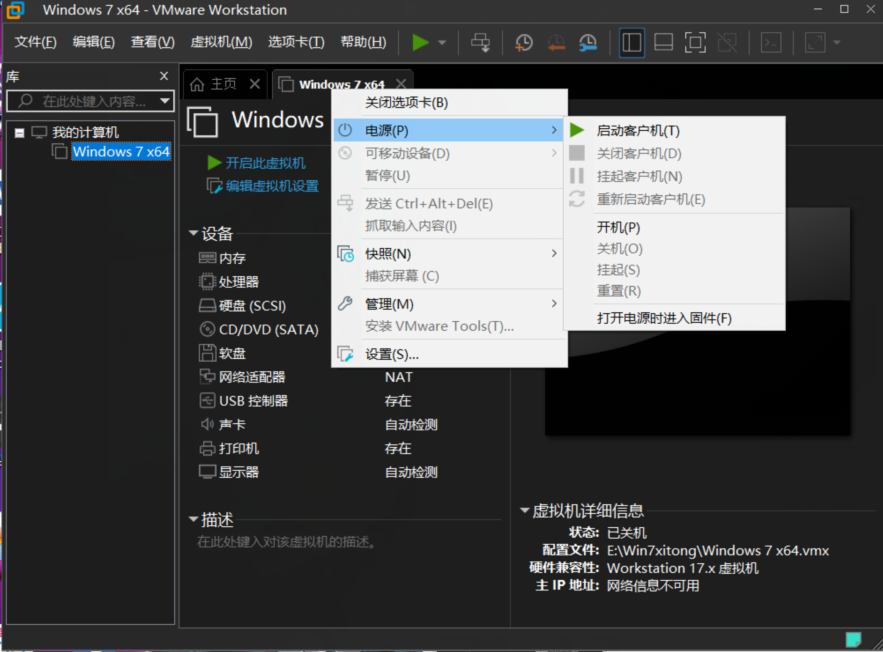
Task: Select the 处理器 device row
Action: pos(229,282)
